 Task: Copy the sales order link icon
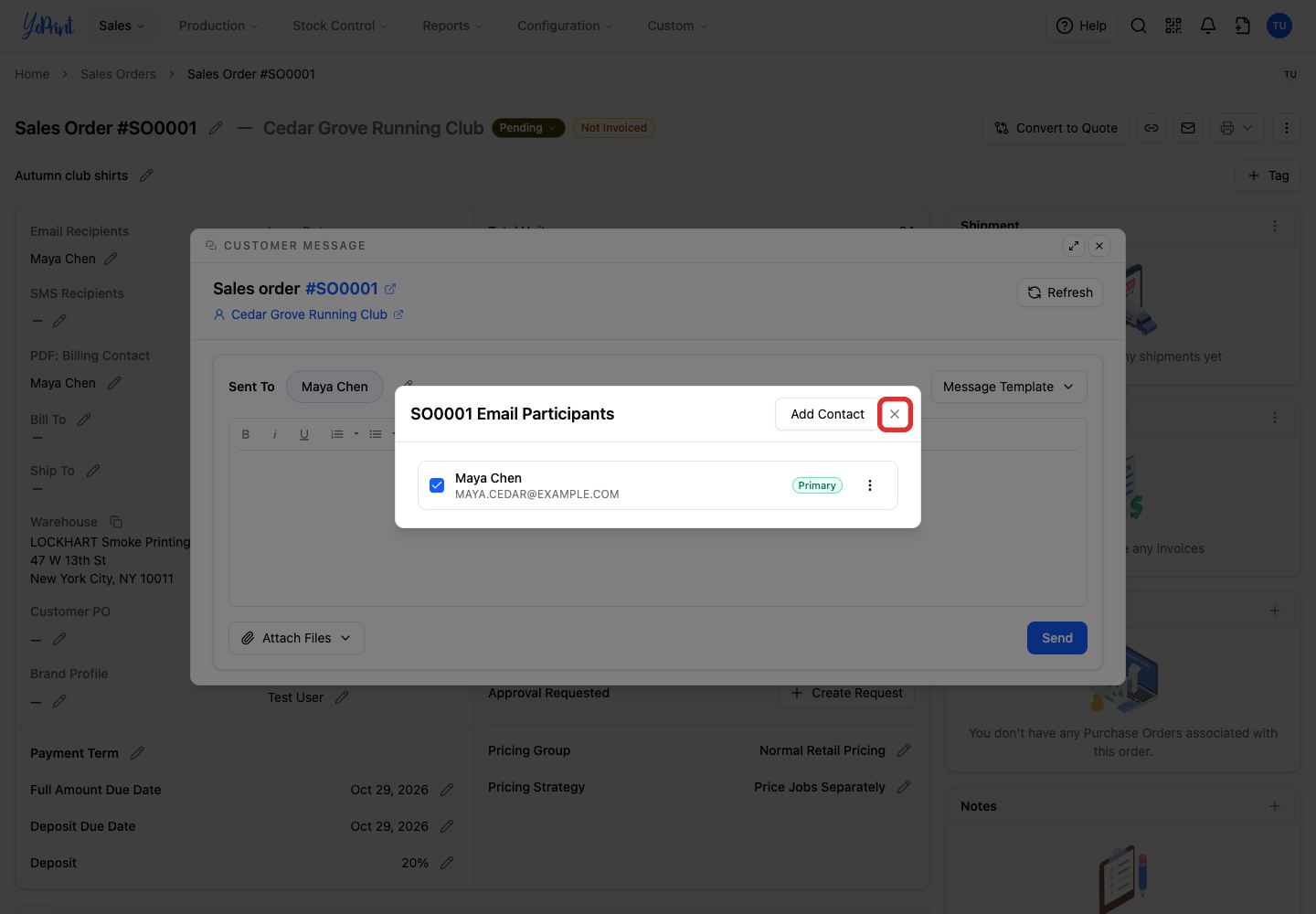[1151, 128]
